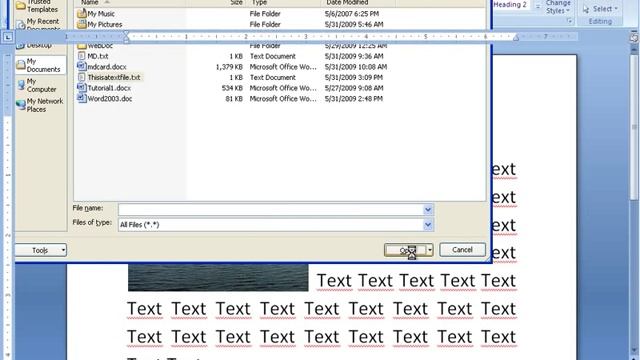Open the My Music folder icon
This screenshot has width=640, height=360.
pyautogui.click(x=82, y=13)
